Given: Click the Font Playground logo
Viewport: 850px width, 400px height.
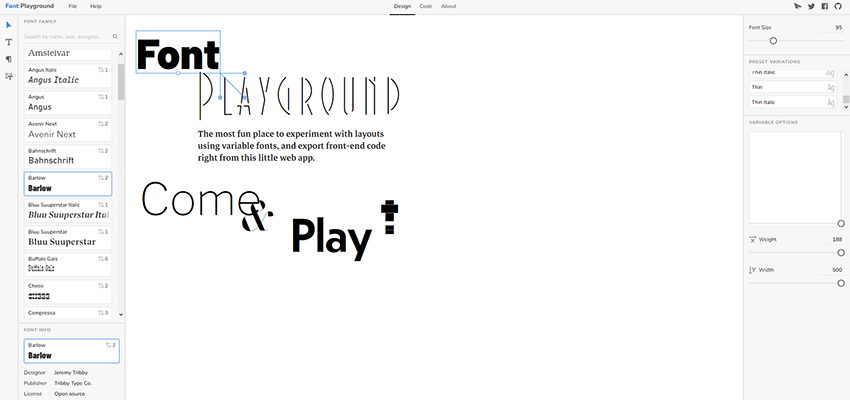Looking at the screenshot, I should (x=29, y=7).
